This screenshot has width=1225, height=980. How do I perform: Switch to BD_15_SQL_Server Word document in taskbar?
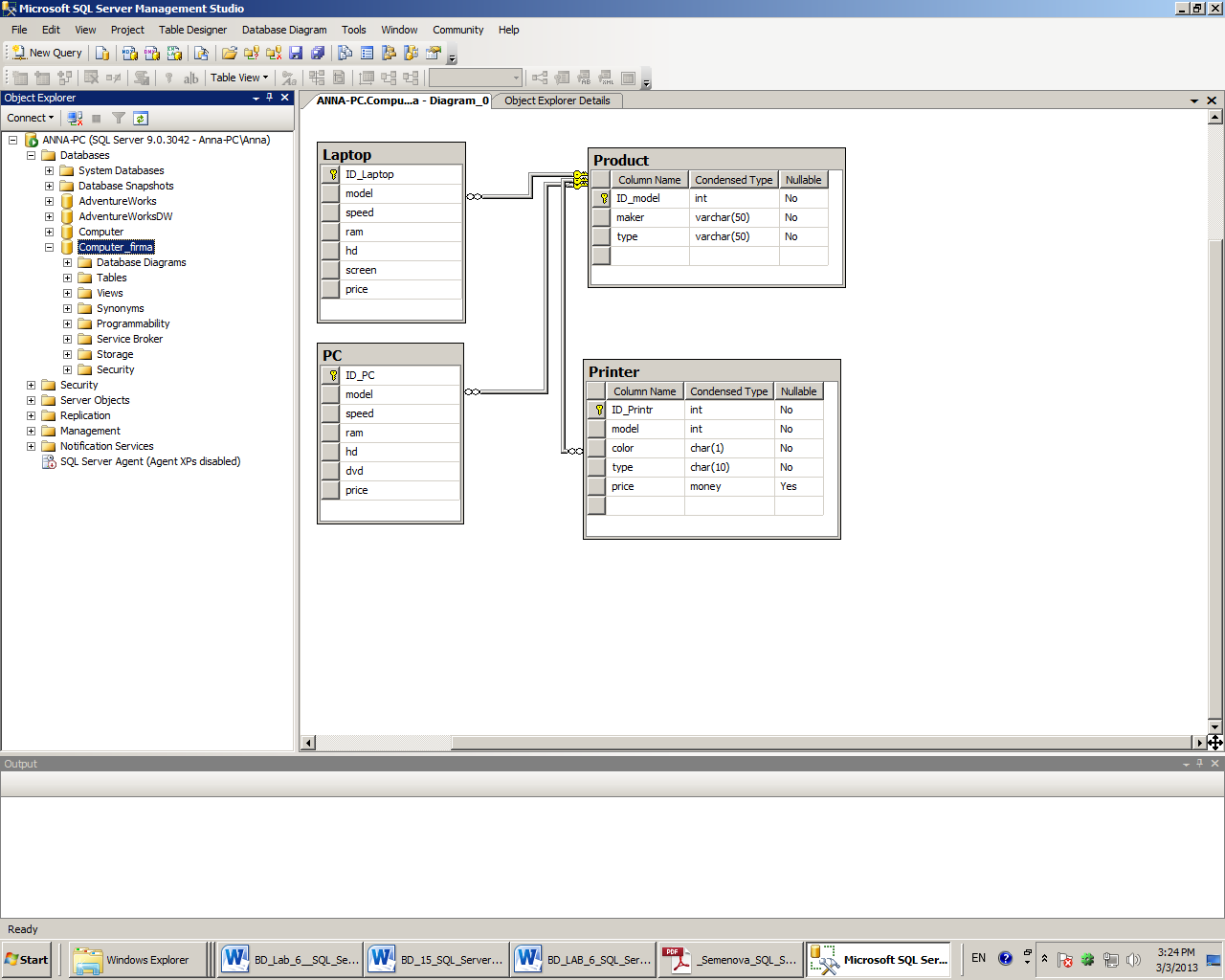click(x=436, y=960)
